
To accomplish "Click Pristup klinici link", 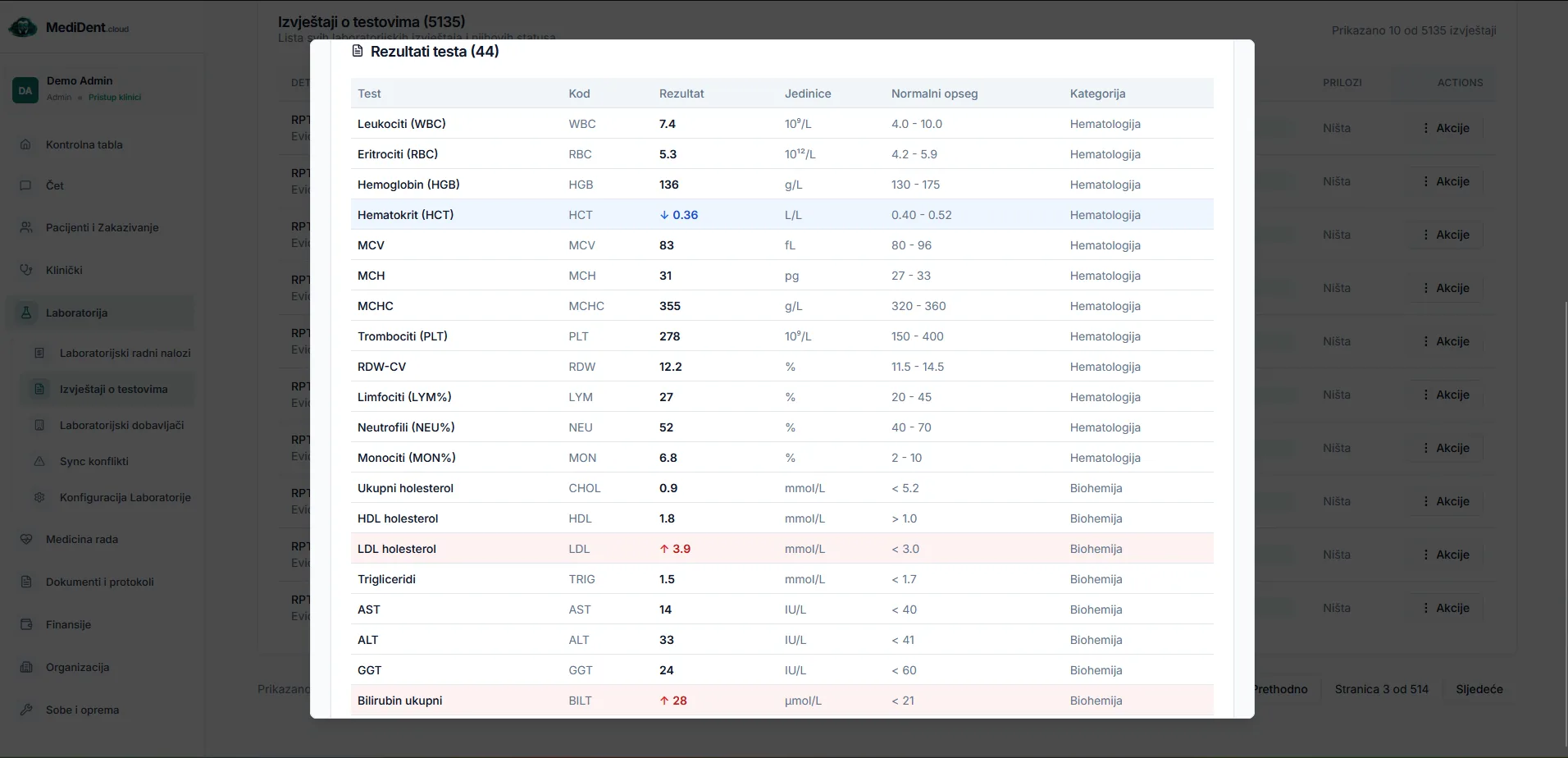I will (x=115, y=97).
